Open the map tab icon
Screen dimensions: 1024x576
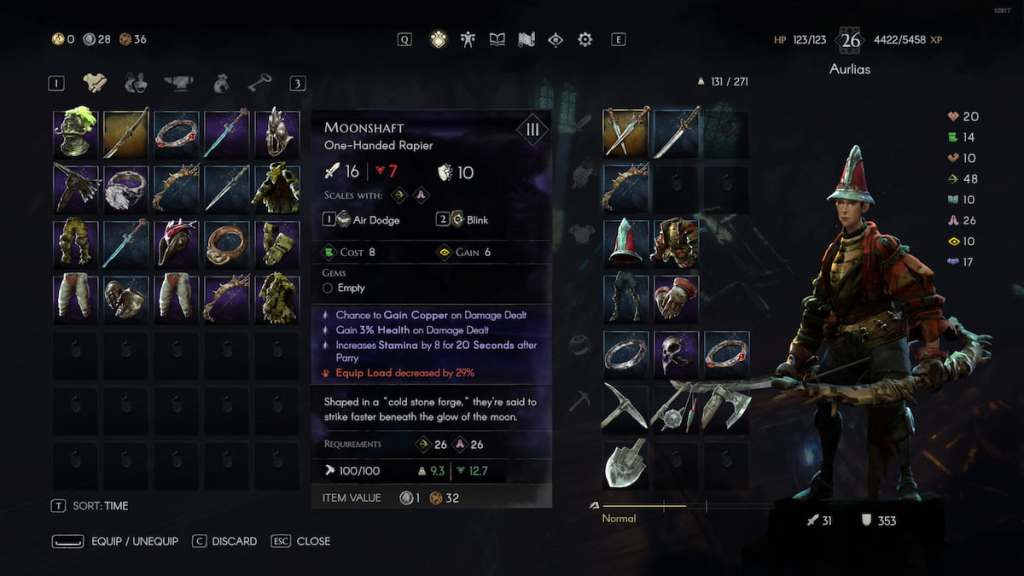pyautogui.click(x=526, y=40)
